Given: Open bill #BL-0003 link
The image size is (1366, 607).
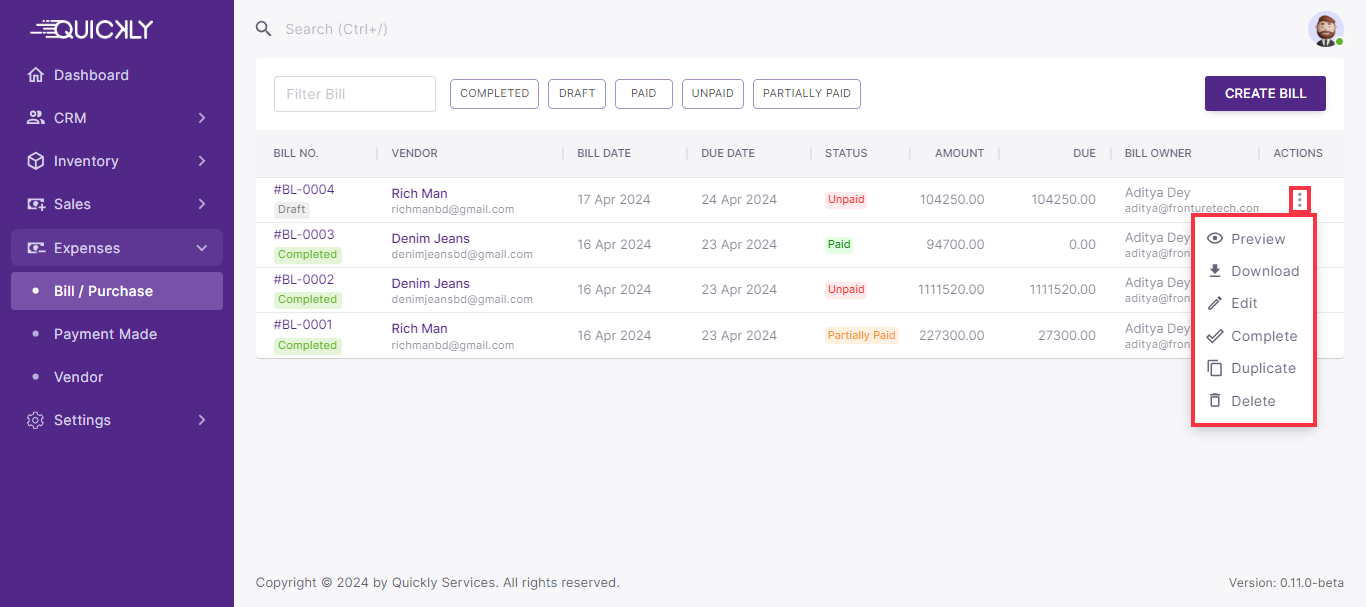Looking at the screenshot, I should point(304,235).
